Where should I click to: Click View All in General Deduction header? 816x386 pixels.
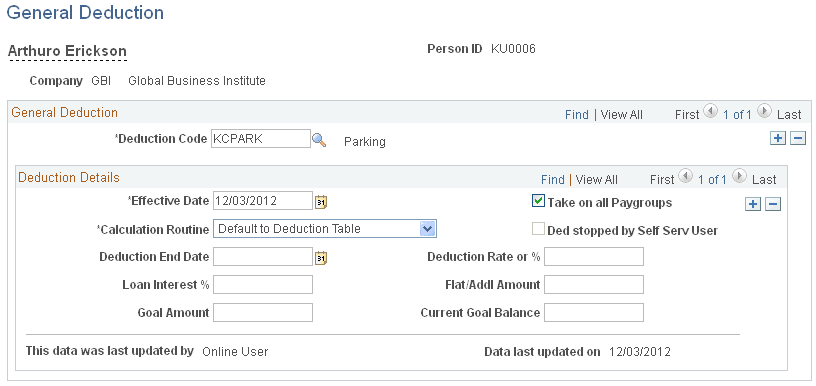point(621,114)
